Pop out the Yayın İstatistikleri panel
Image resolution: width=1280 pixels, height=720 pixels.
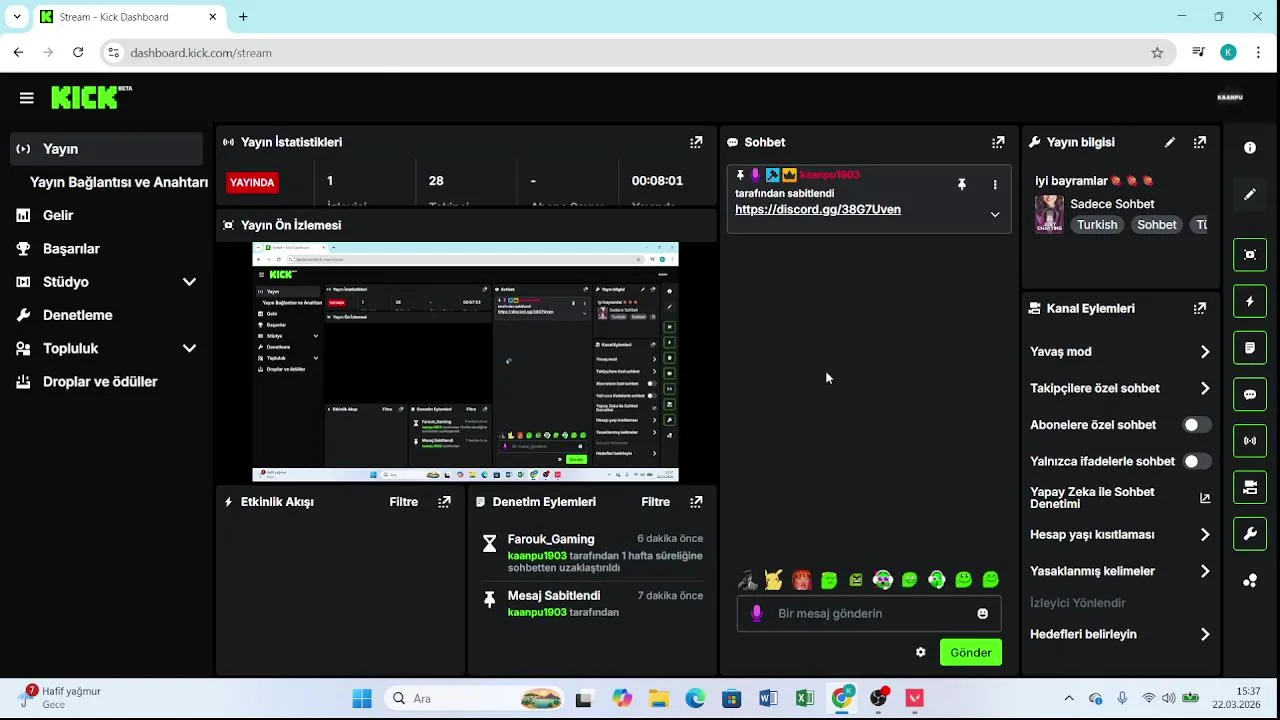[x=696, y=142]
